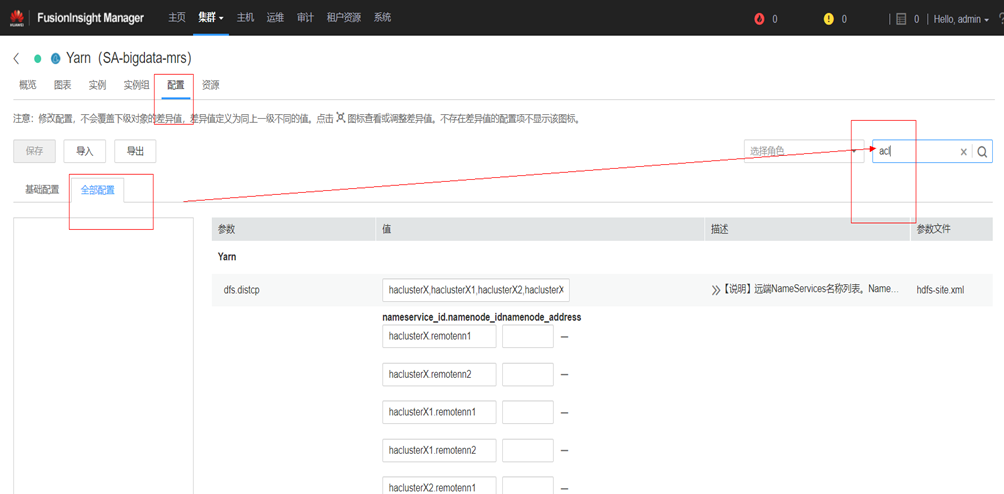Edit the haclusterX.remotenn1 name field

(x=439, y=336)
